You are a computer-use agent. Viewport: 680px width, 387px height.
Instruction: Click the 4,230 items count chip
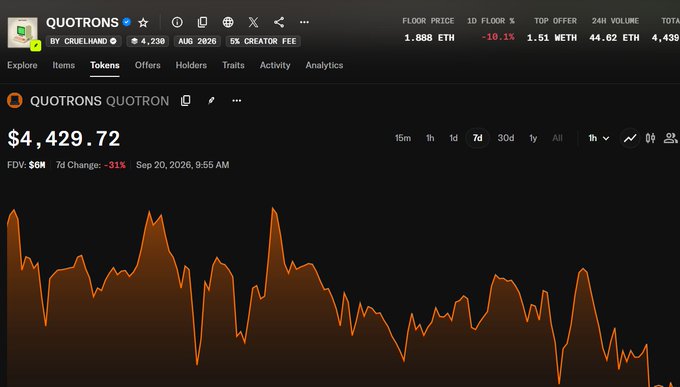click(x=147, y=41)
